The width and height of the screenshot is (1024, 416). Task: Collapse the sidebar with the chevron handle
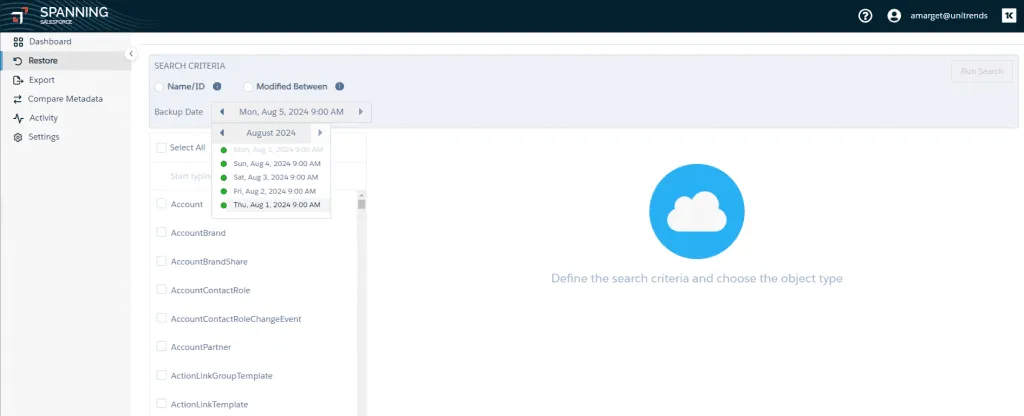pos(131,54)
